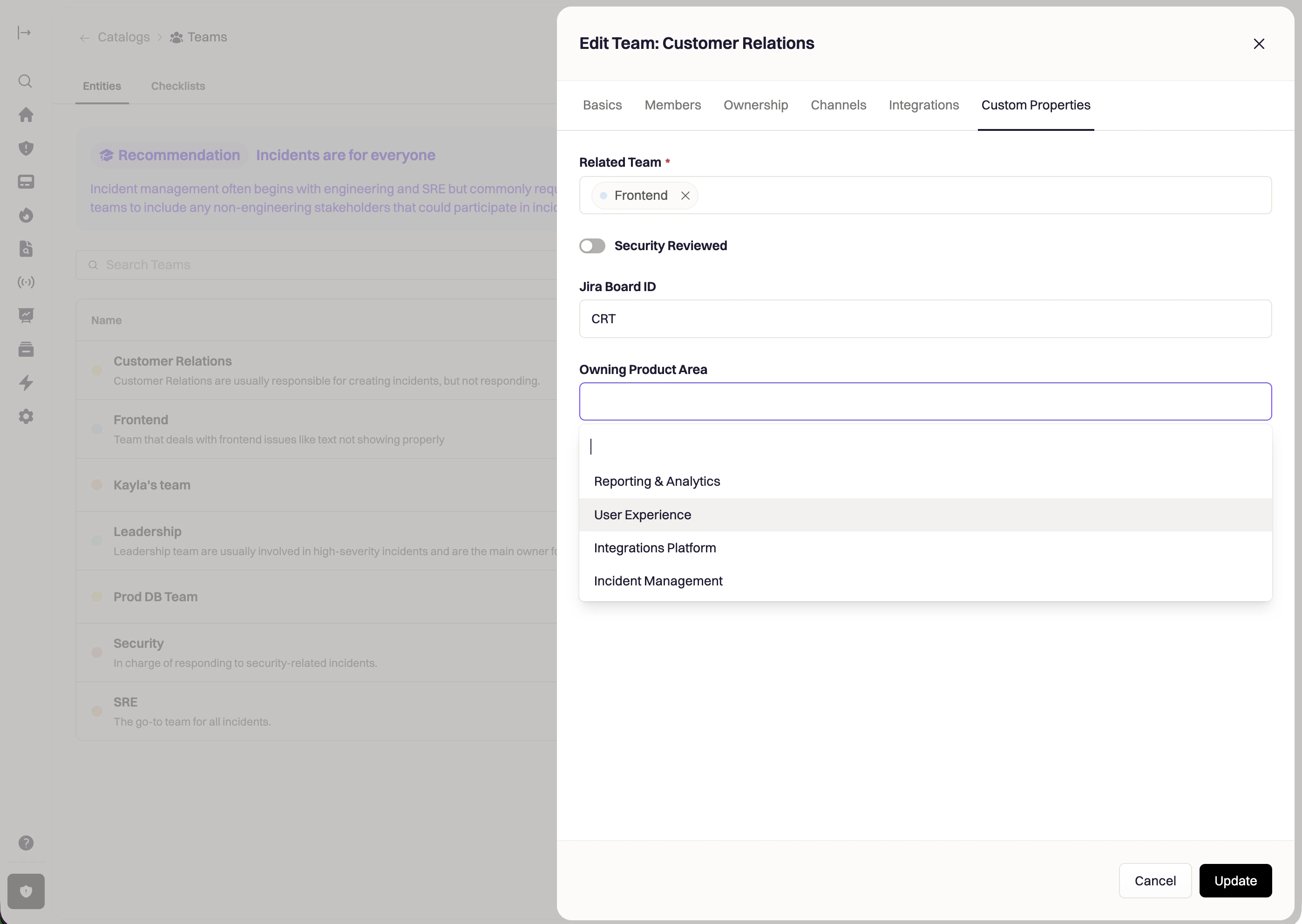Image resolution: width=1302 pixels, height=924 pixels.
Task: Click the broadcast signal sidebar icon
Action: (26, 282)
